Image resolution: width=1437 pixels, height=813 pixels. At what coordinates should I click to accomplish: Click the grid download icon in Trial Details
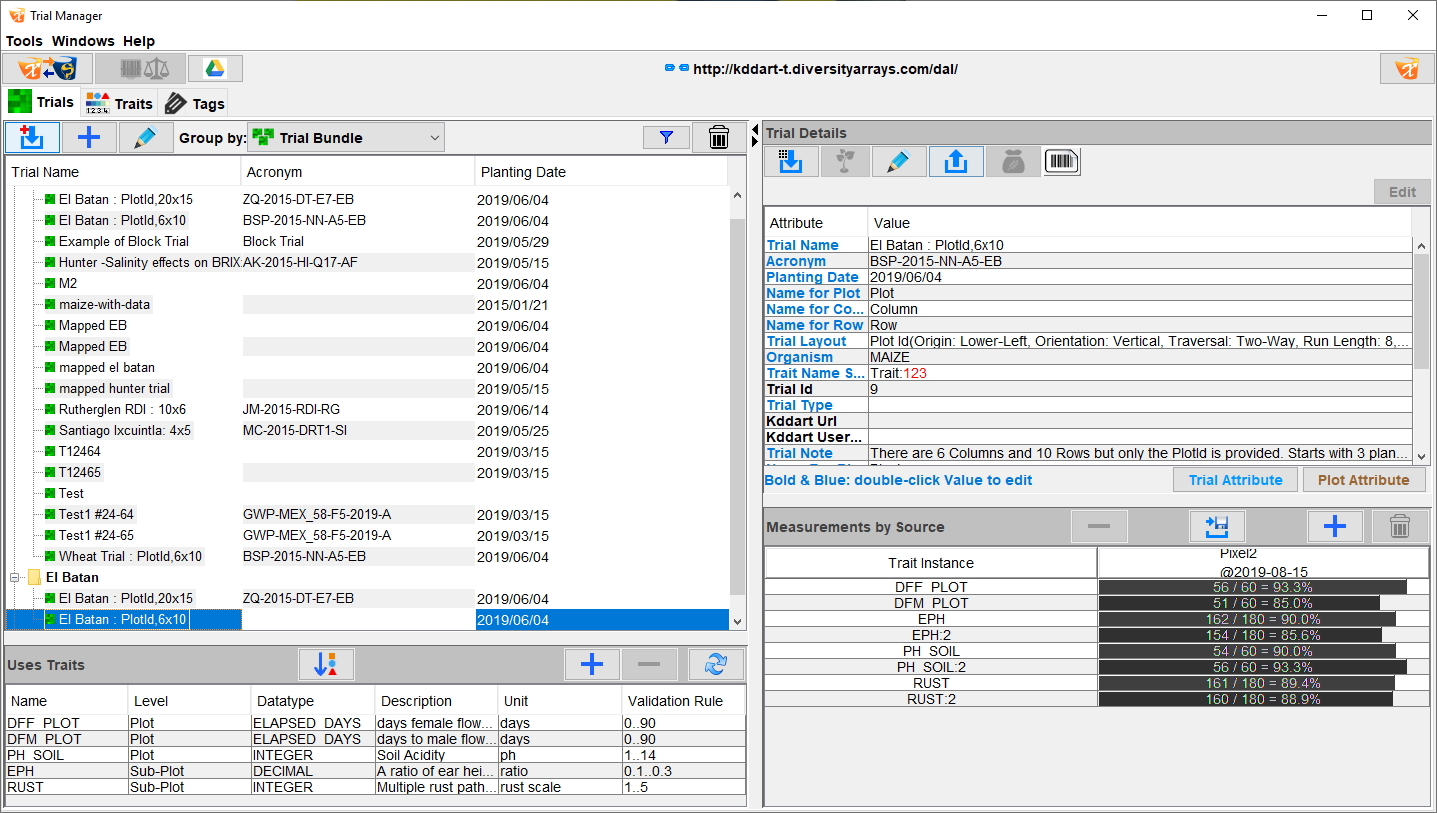tap(792, 162)
